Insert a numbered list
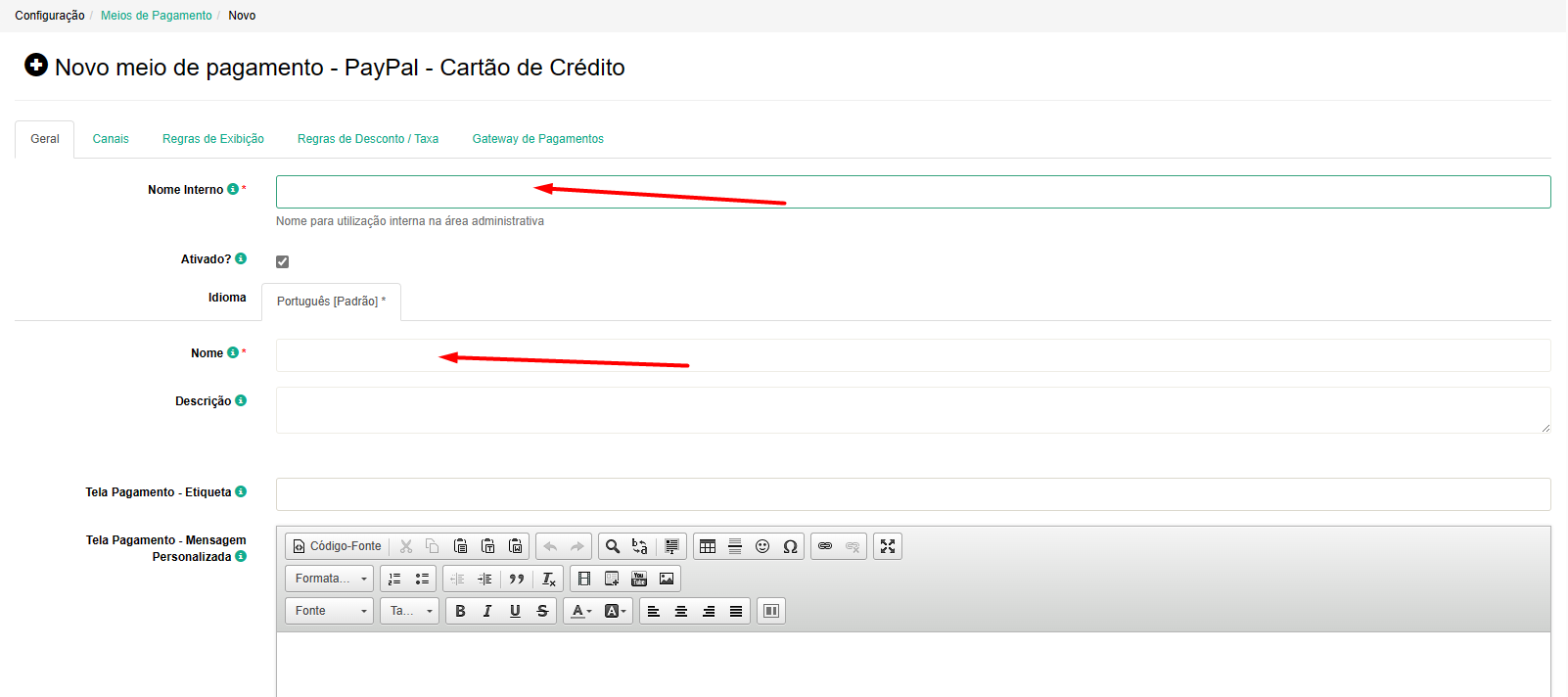This screenshot has width=1568, height=697. click(x=394, y=579)
